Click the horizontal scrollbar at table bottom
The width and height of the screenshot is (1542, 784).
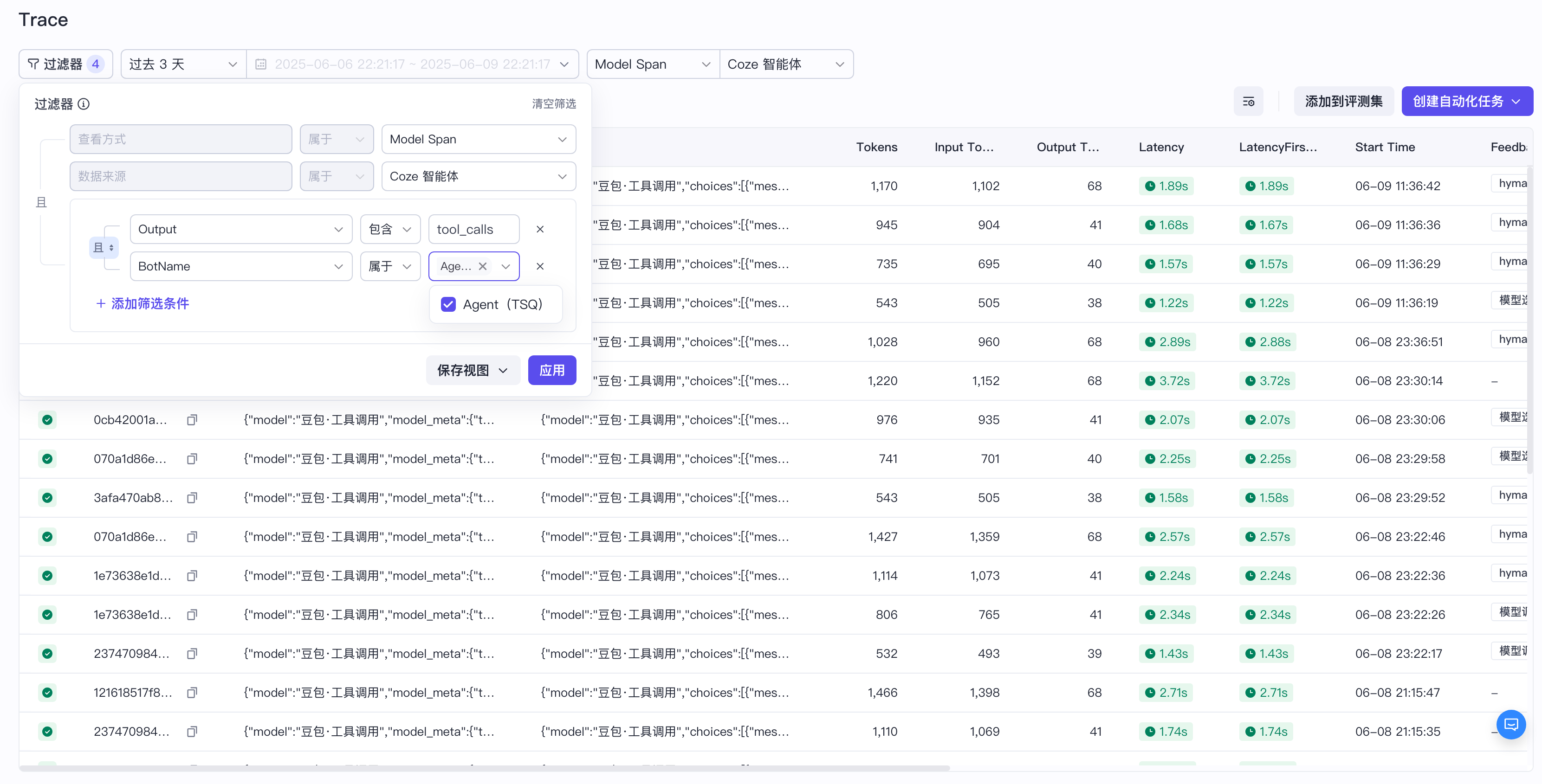pos(484,768)
